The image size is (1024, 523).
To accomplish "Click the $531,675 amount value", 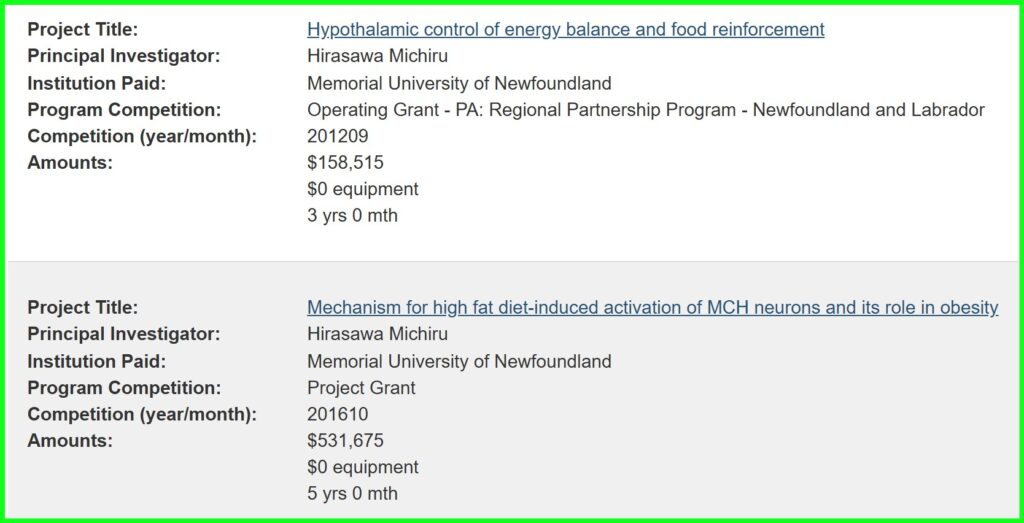I will 345,441.
